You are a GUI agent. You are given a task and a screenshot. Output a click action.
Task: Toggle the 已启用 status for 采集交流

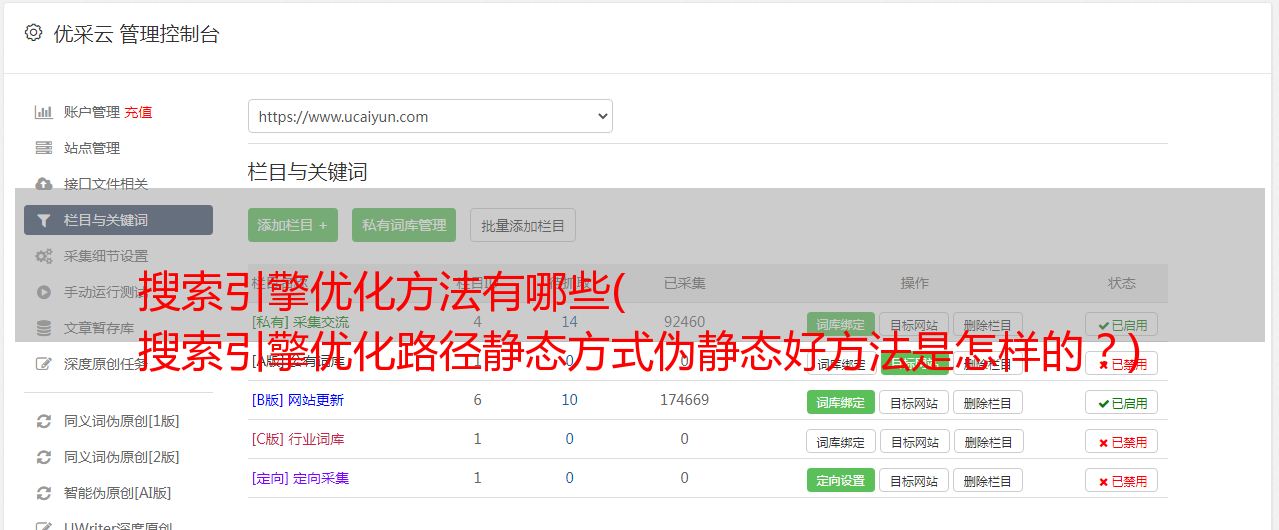1121,324
